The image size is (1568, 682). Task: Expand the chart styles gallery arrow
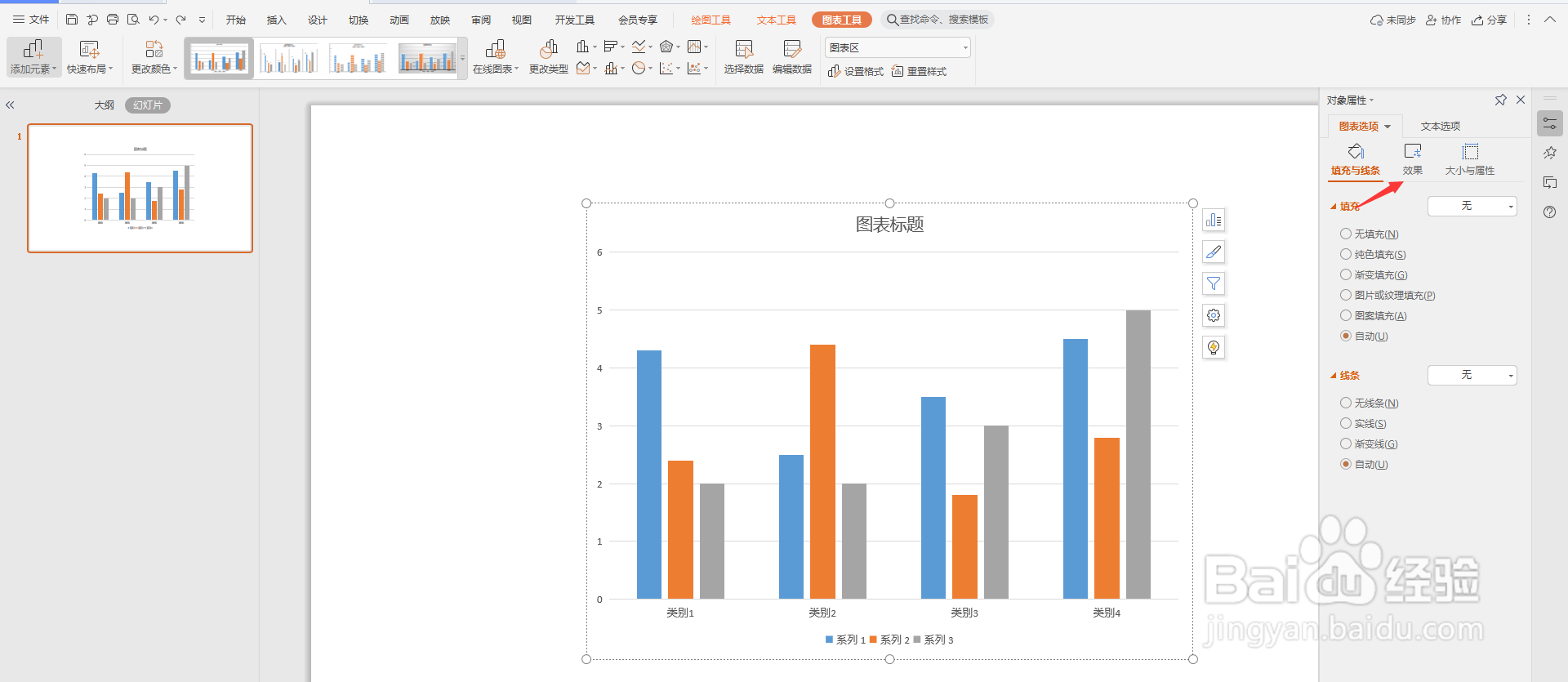pos(463,58)
